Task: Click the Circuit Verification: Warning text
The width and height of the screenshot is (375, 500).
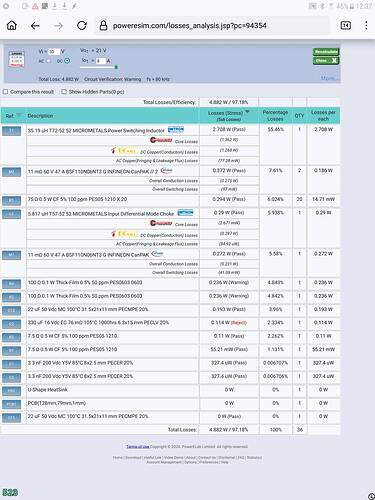Action: point(113,79)
